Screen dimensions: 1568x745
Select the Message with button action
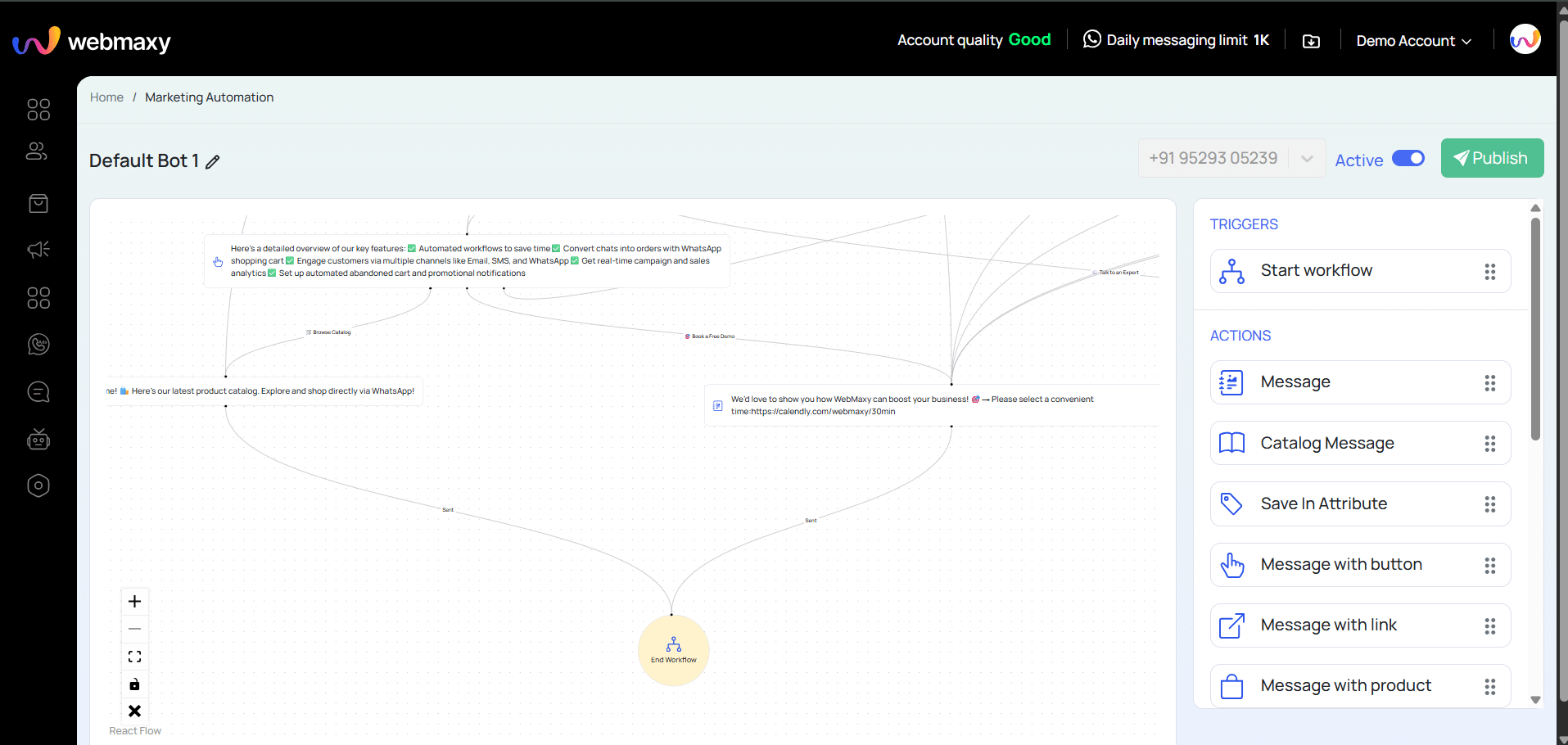coord(1360,565)
